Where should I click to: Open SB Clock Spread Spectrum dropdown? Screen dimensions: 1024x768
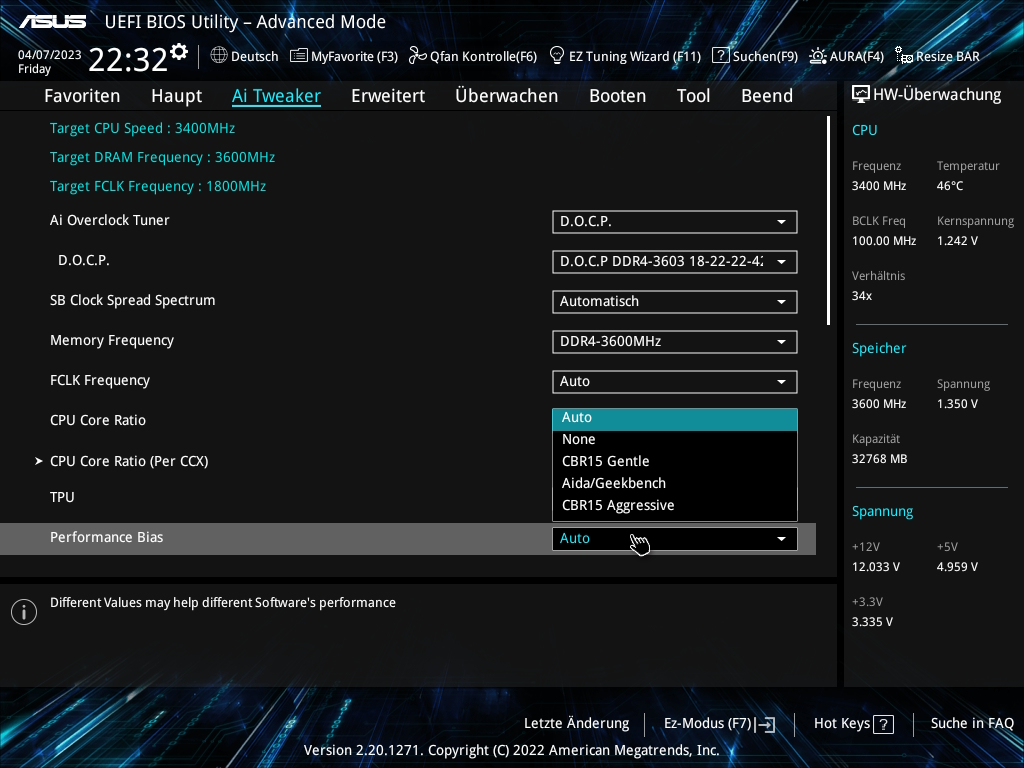(x=675, y=302)
